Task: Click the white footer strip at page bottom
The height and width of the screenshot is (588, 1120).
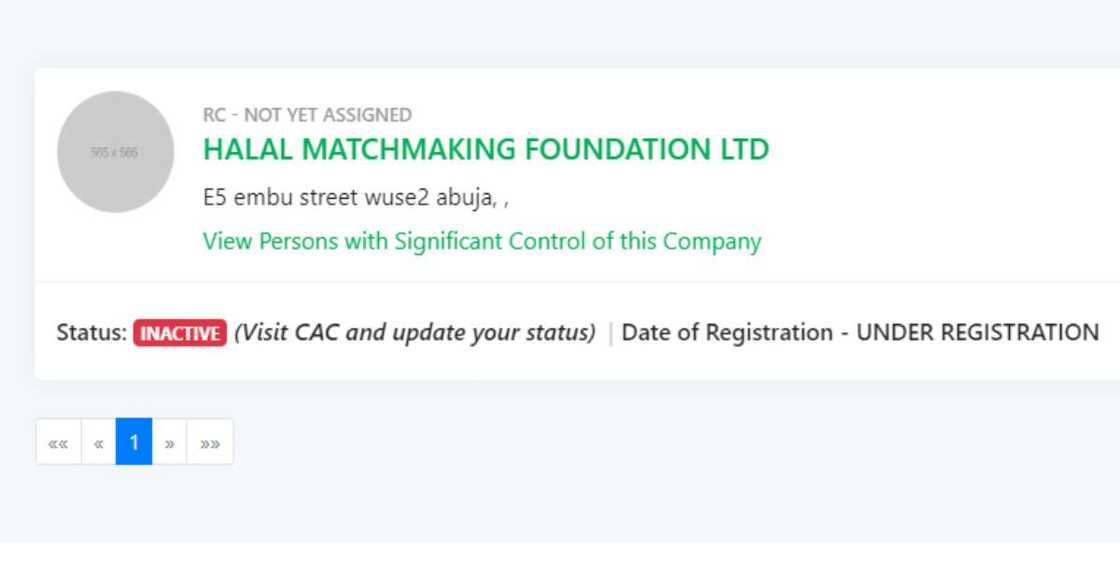Action: [x=560, y=566]
